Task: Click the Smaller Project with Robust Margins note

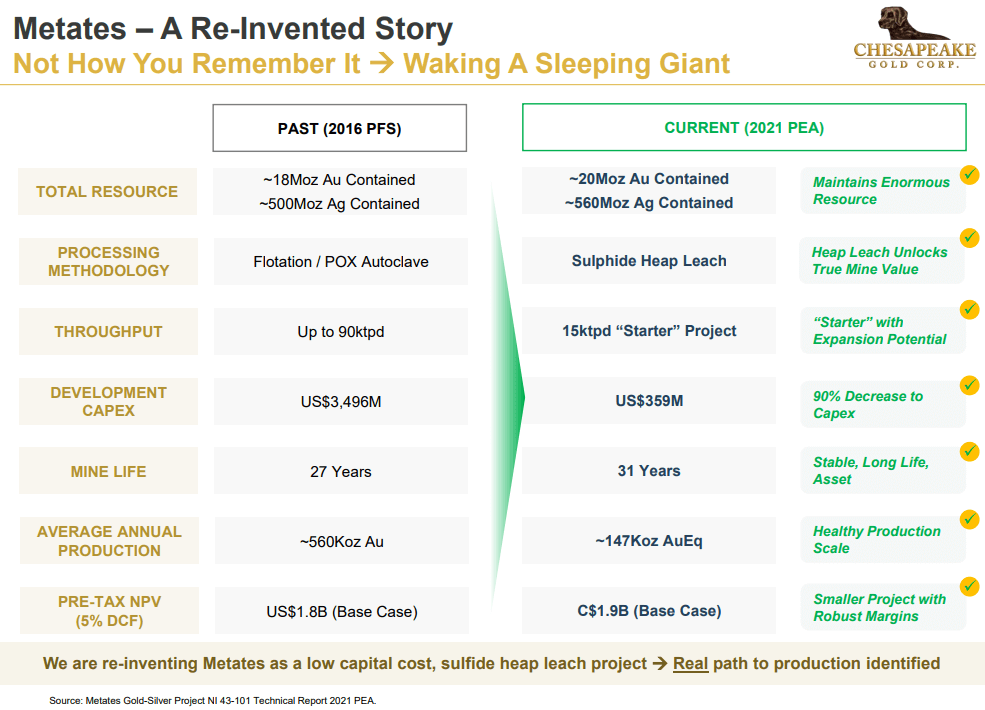Action: [x=881, y=608]
